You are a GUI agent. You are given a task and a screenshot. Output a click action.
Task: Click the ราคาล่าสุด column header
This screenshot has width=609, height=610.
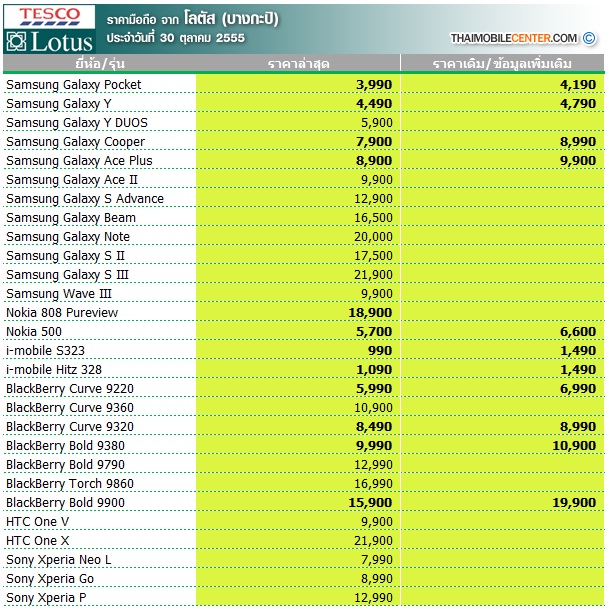[x=298, y=63]
